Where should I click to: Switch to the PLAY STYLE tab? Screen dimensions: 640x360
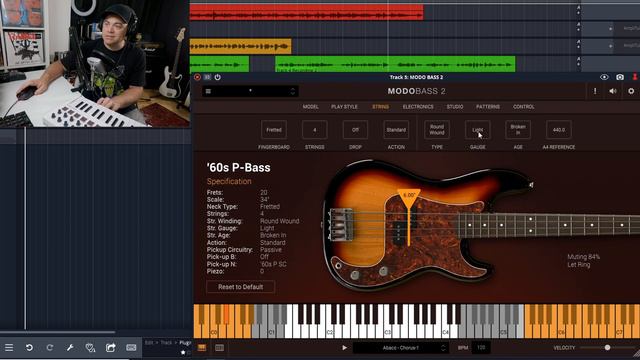[344, 107]
